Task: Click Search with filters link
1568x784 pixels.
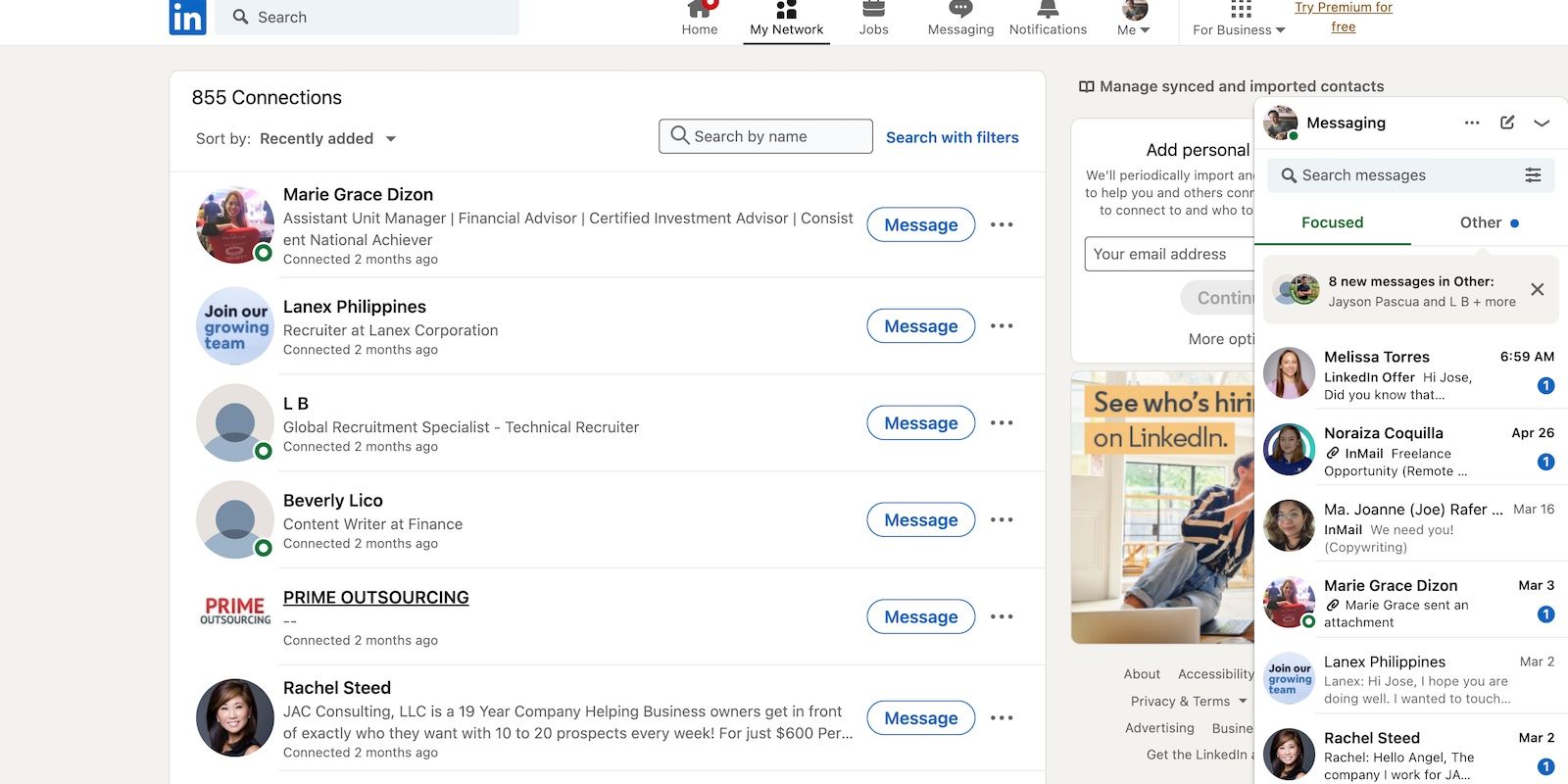Action: pyautogui.click(x=953, y=137)
